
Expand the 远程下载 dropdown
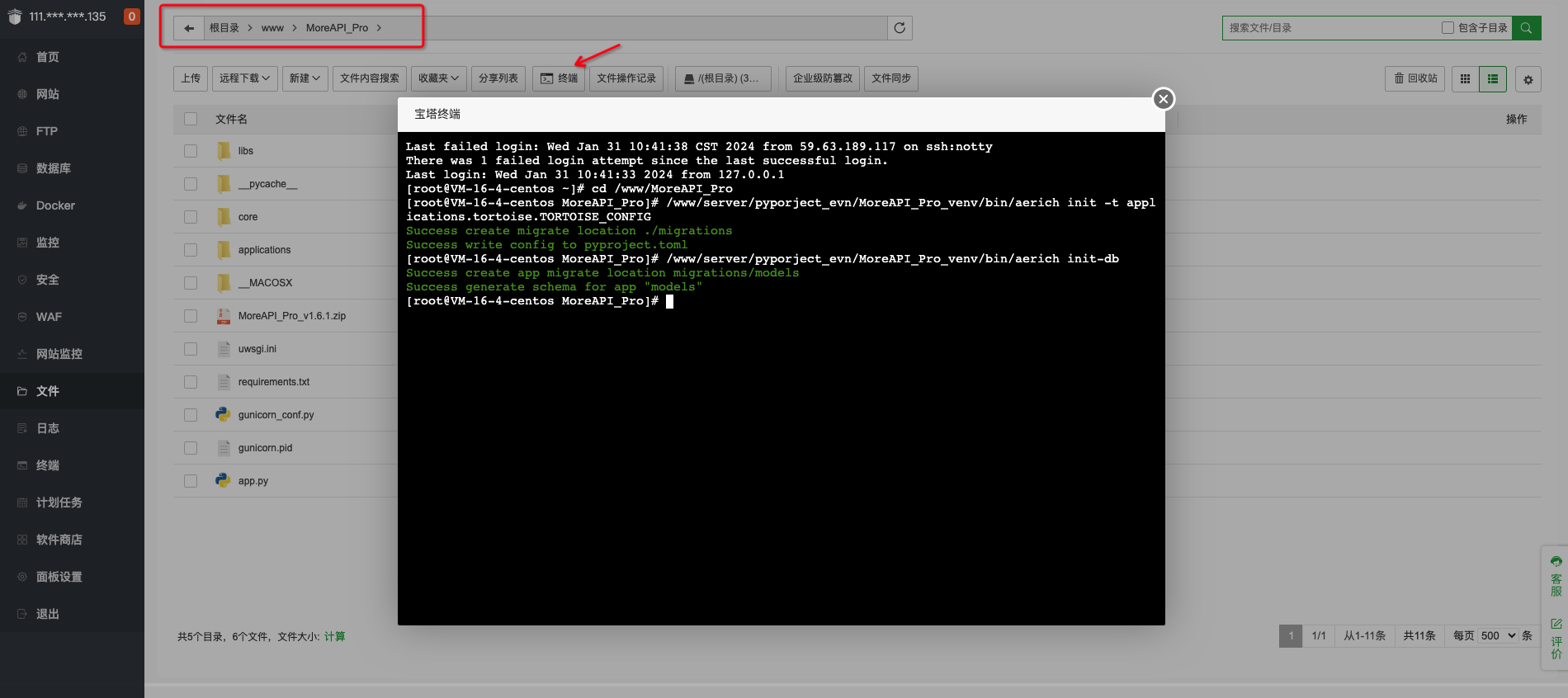pyautogui.click(x=245, y=78)
